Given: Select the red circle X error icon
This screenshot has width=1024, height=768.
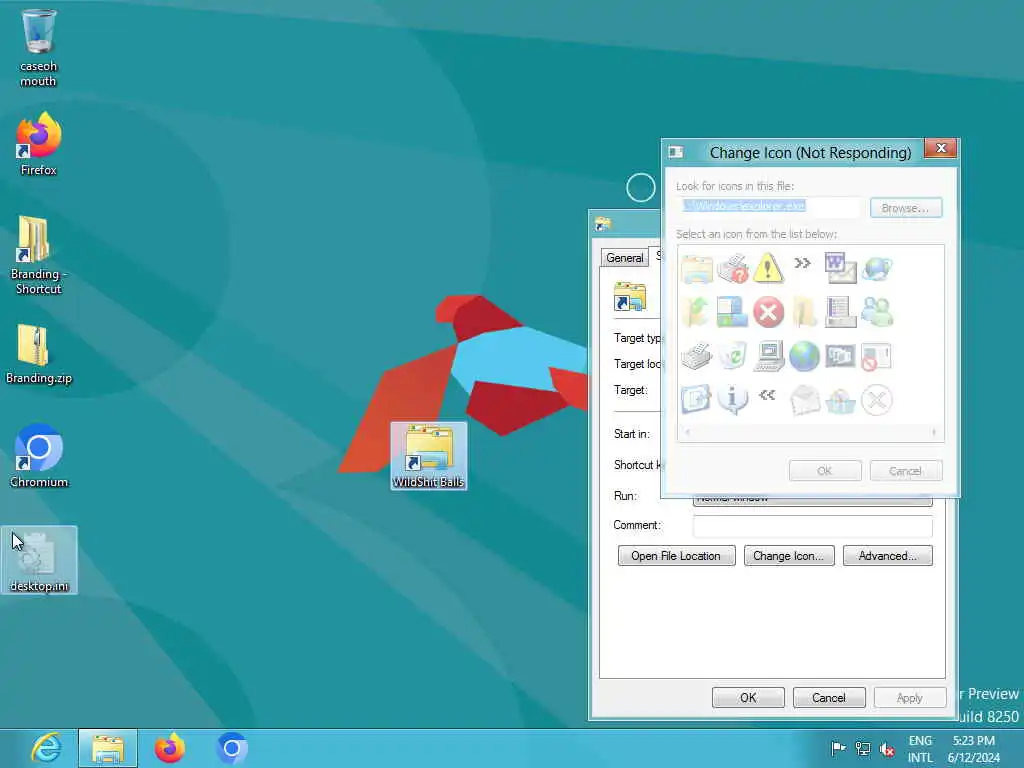Looking at the screenshot, I should tap(768, 312).
